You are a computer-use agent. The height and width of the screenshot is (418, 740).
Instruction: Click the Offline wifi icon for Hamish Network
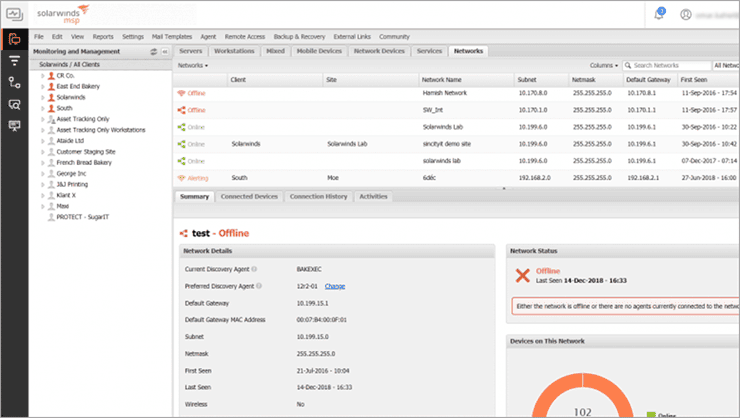coord(181,93)
